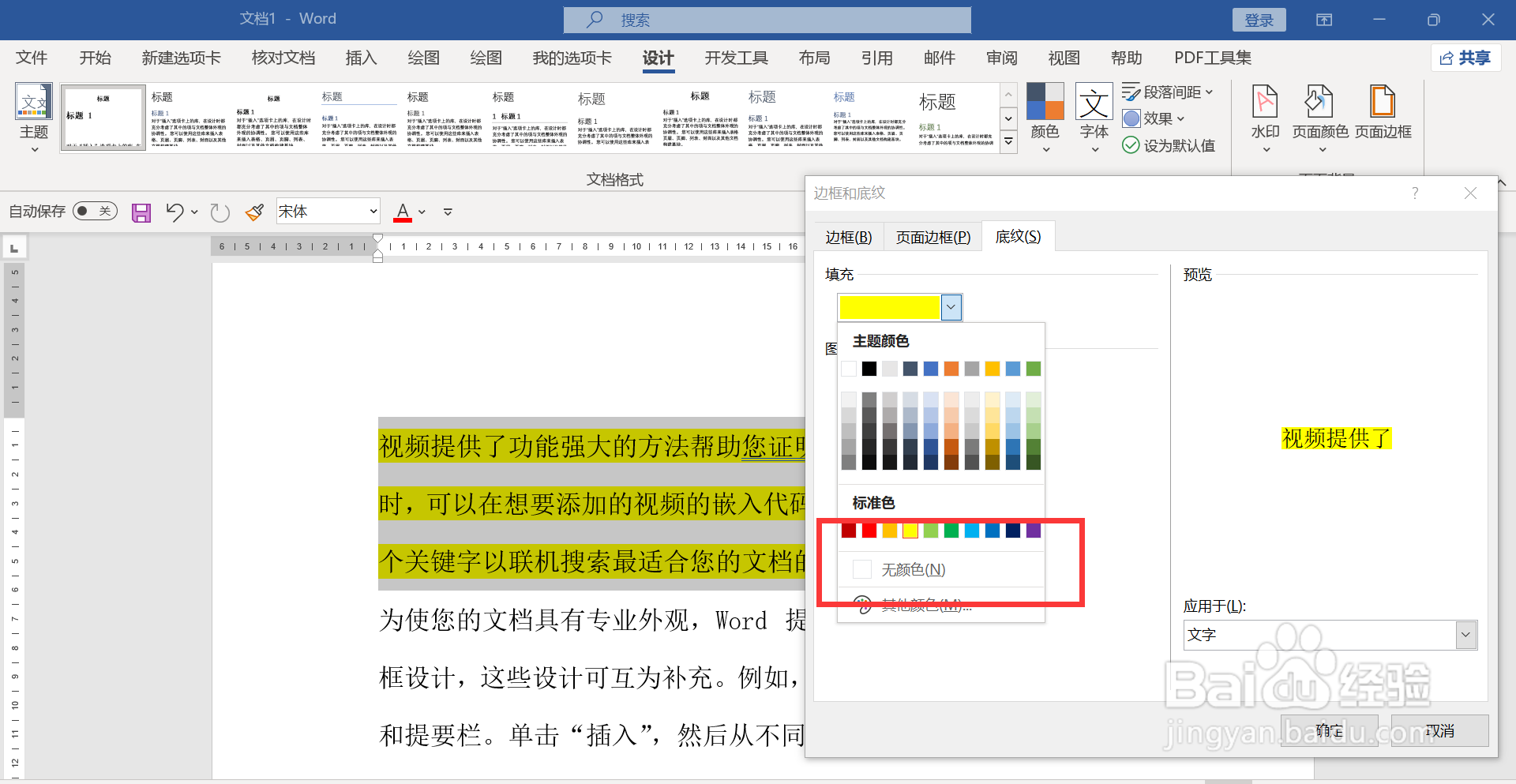Open the customize quick access toolbar arrow
The height and width of the screenshot is (784, 1516).
click(x=448, y=212)
